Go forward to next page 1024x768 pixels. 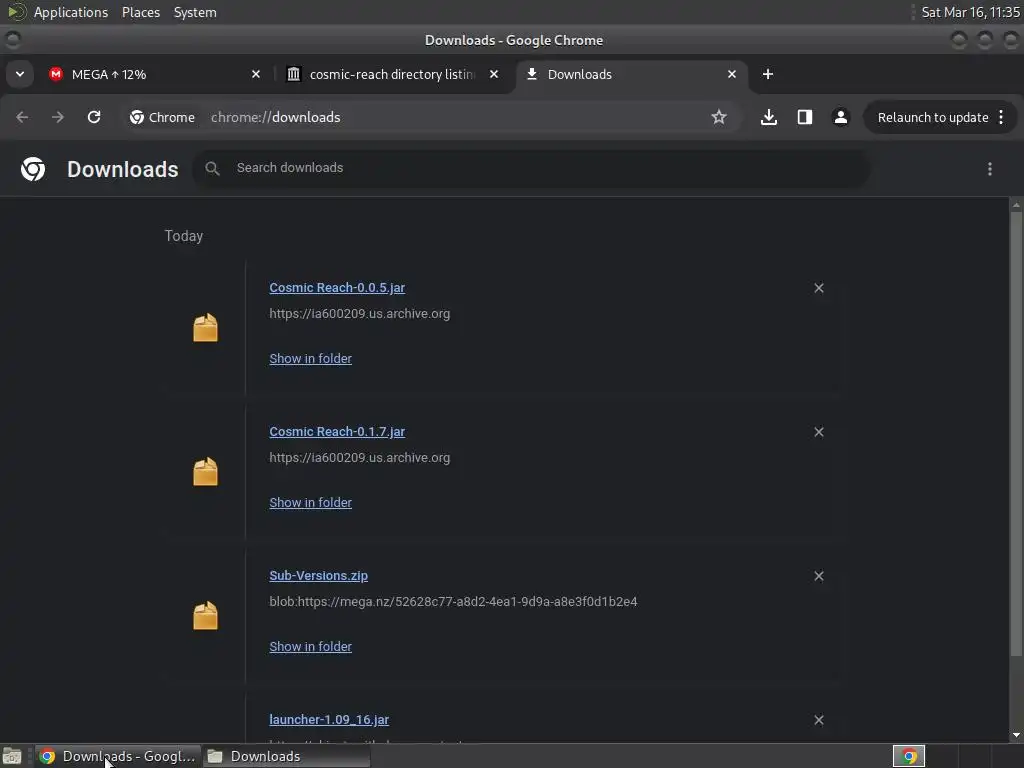58,117
